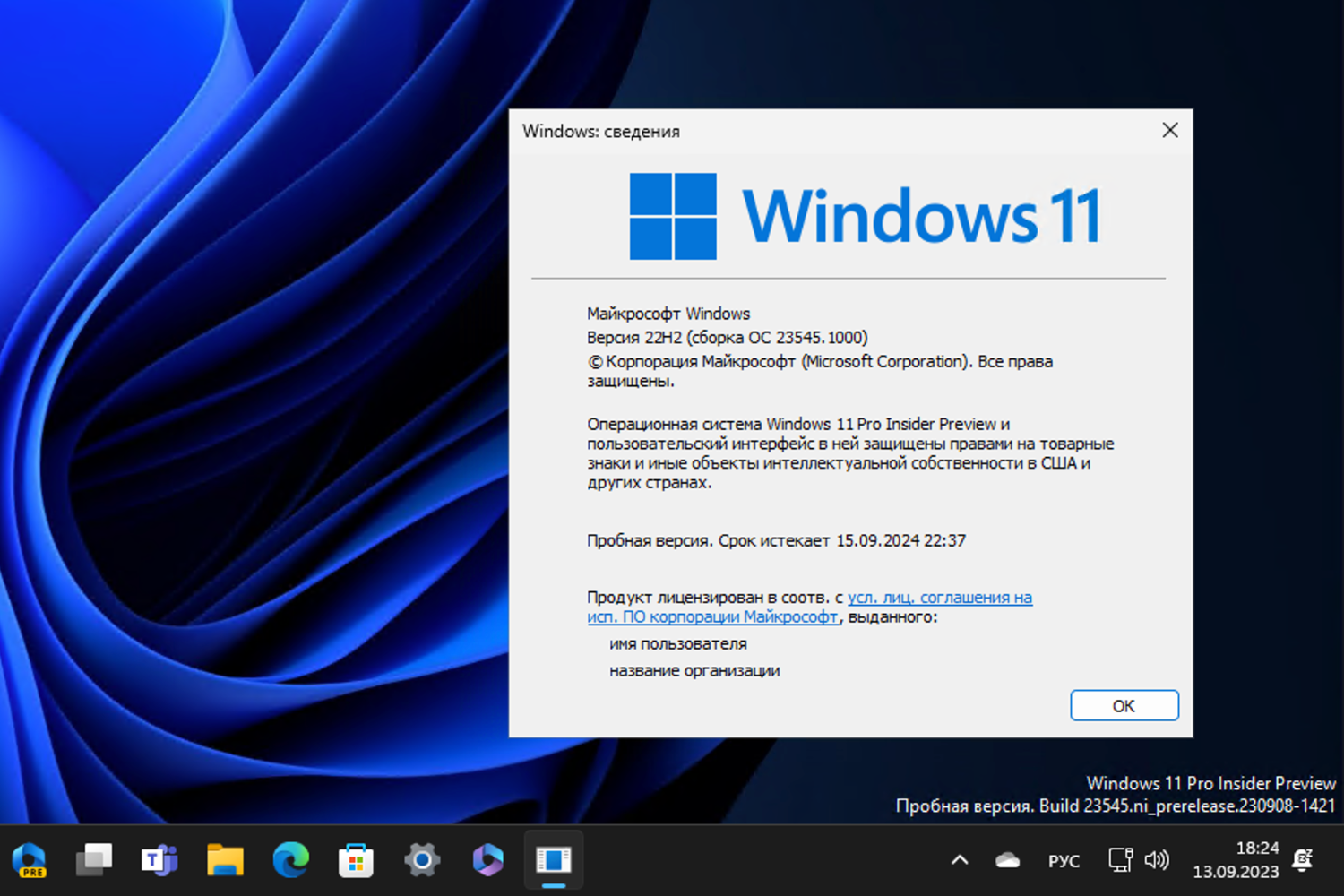Open Microsoft Teams from the taskbar

(159, 858)
